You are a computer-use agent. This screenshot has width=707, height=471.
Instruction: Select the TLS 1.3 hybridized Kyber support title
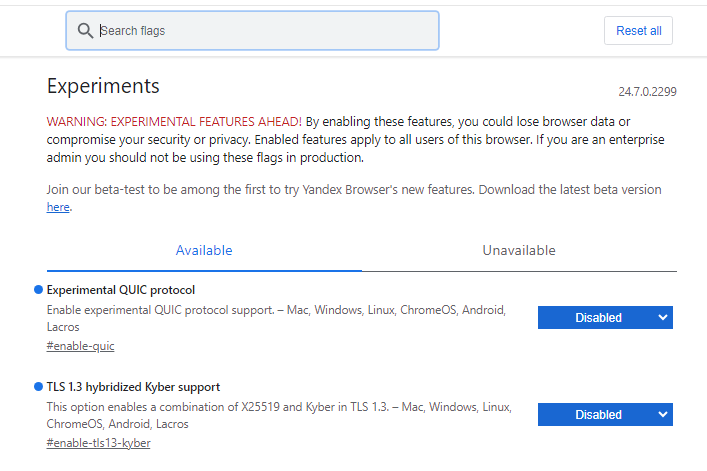coord(133,387)
